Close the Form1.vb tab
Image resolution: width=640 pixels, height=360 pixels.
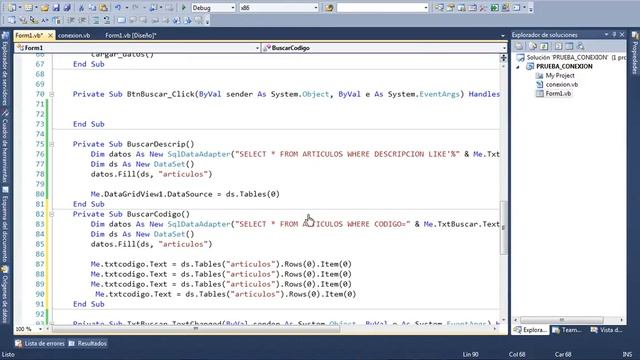tap(50, 36)
